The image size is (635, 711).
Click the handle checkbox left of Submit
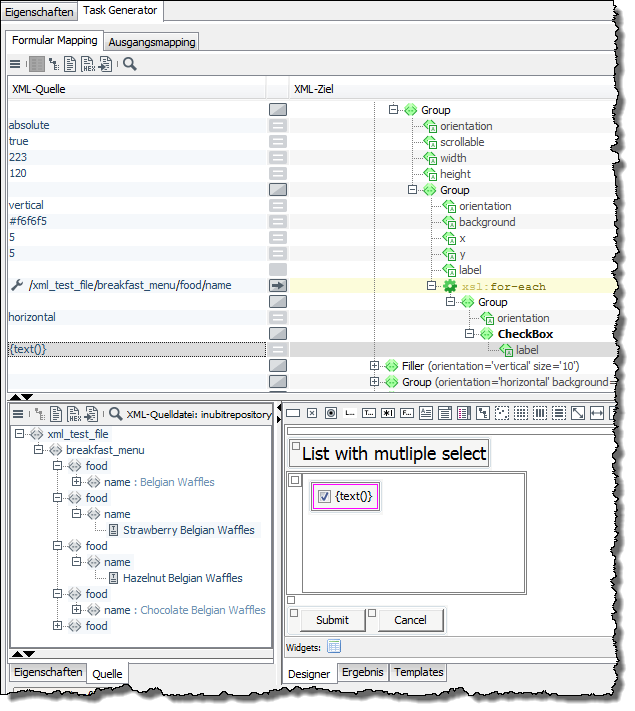point(294,613)
